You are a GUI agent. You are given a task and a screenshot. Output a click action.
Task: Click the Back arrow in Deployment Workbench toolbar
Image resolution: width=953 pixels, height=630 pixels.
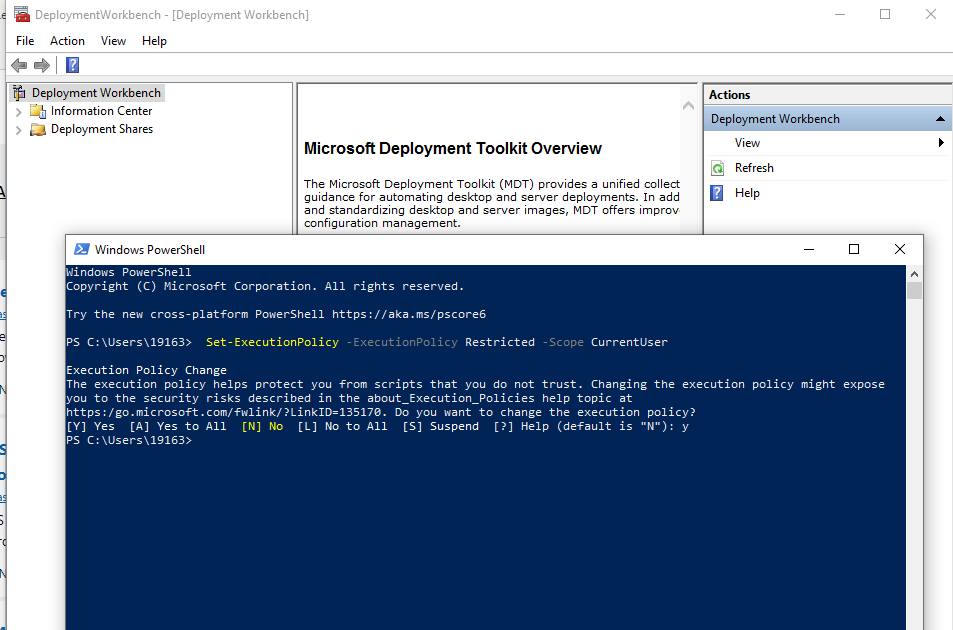(19, 65)
